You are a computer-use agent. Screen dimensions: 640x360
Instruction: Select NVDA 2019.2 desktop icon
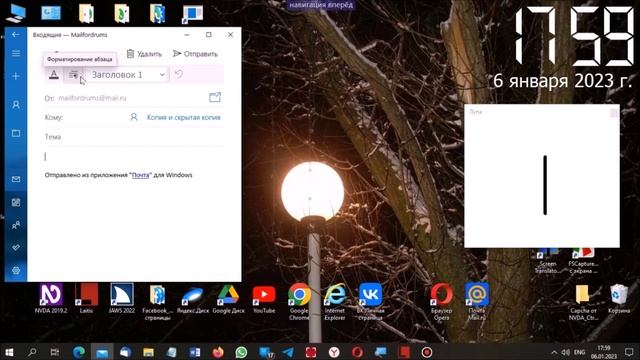51,298
